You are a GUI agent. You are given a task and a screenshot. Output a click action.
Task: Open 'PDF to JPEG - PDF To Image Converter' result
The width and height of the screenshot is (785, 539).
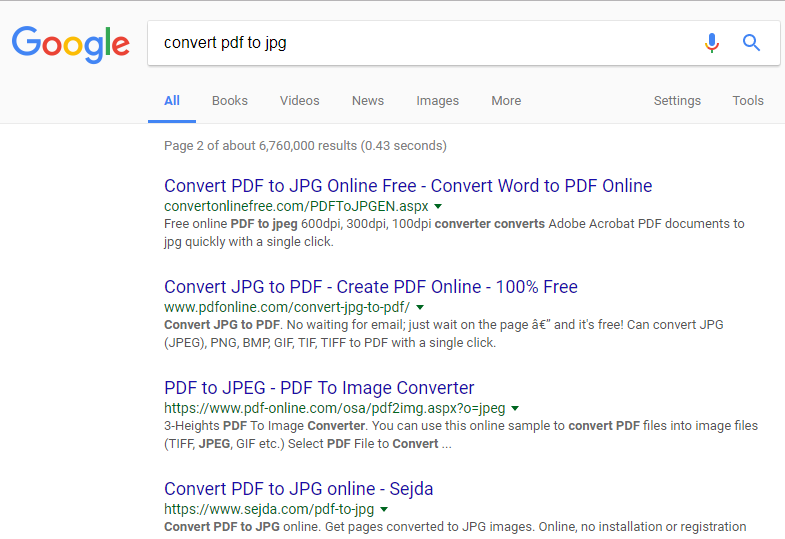319,388
